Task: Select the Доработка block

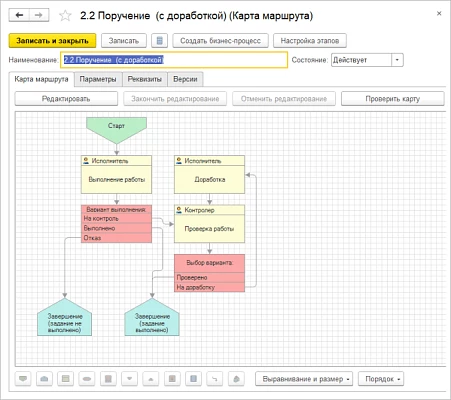Action: pos(209,174)
